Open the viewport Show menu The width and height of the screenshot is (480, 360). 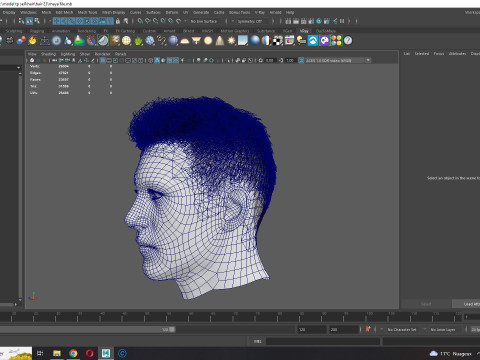pyautogui.click(x=85, y=54)
